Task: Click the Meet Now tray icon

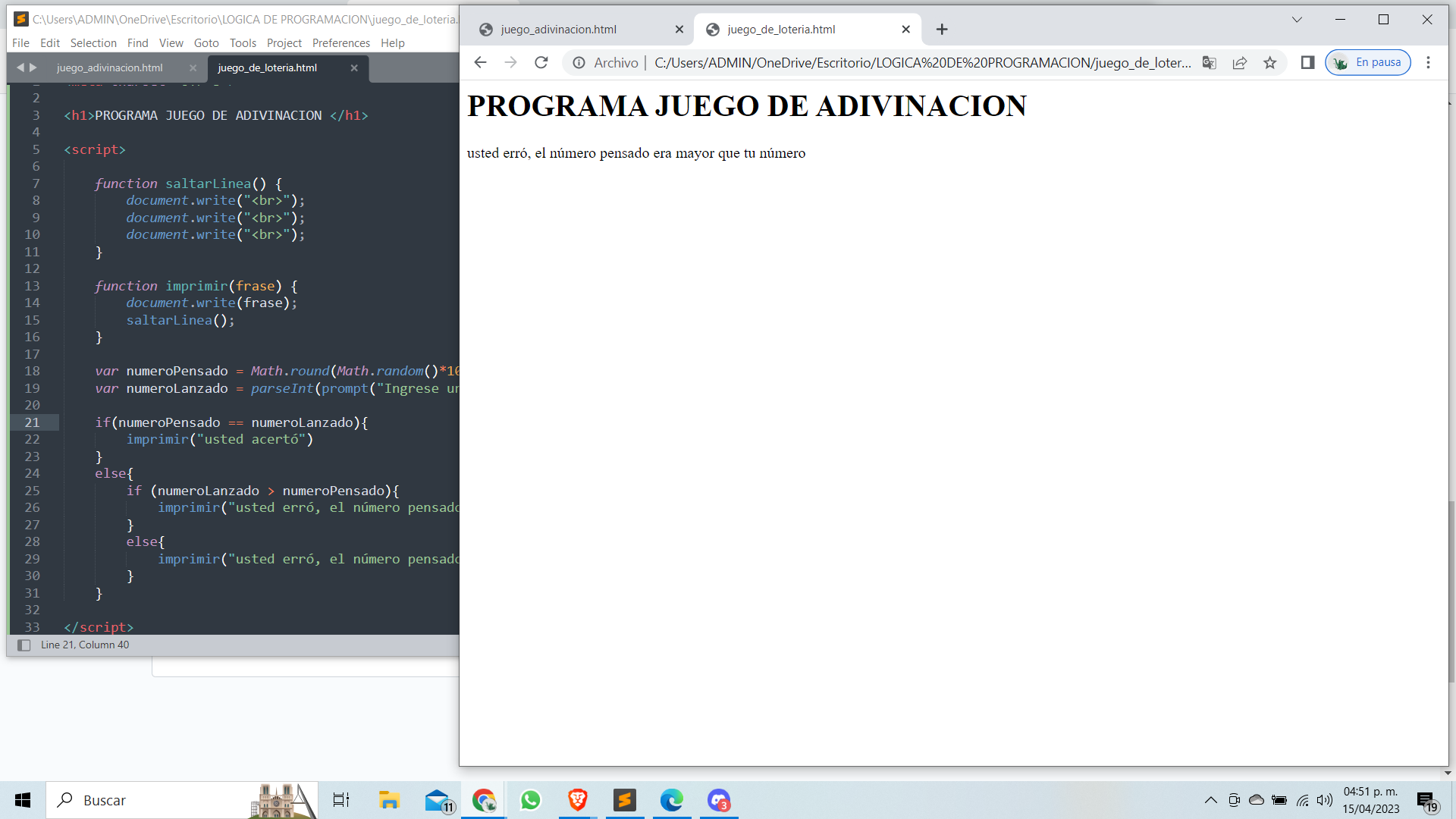Action: pyautogui.click(x=1234, y=800)
